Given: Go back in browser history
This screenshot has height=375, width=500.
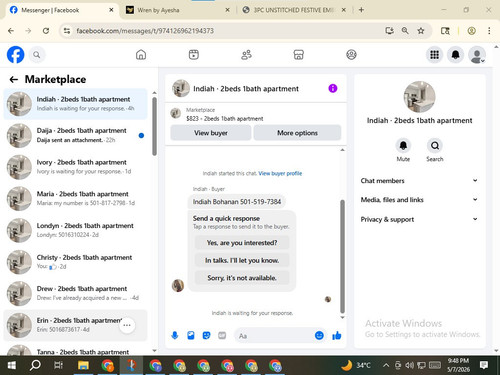Looking at the screenshot, I should pyautogui.click(x=11, y=31).
